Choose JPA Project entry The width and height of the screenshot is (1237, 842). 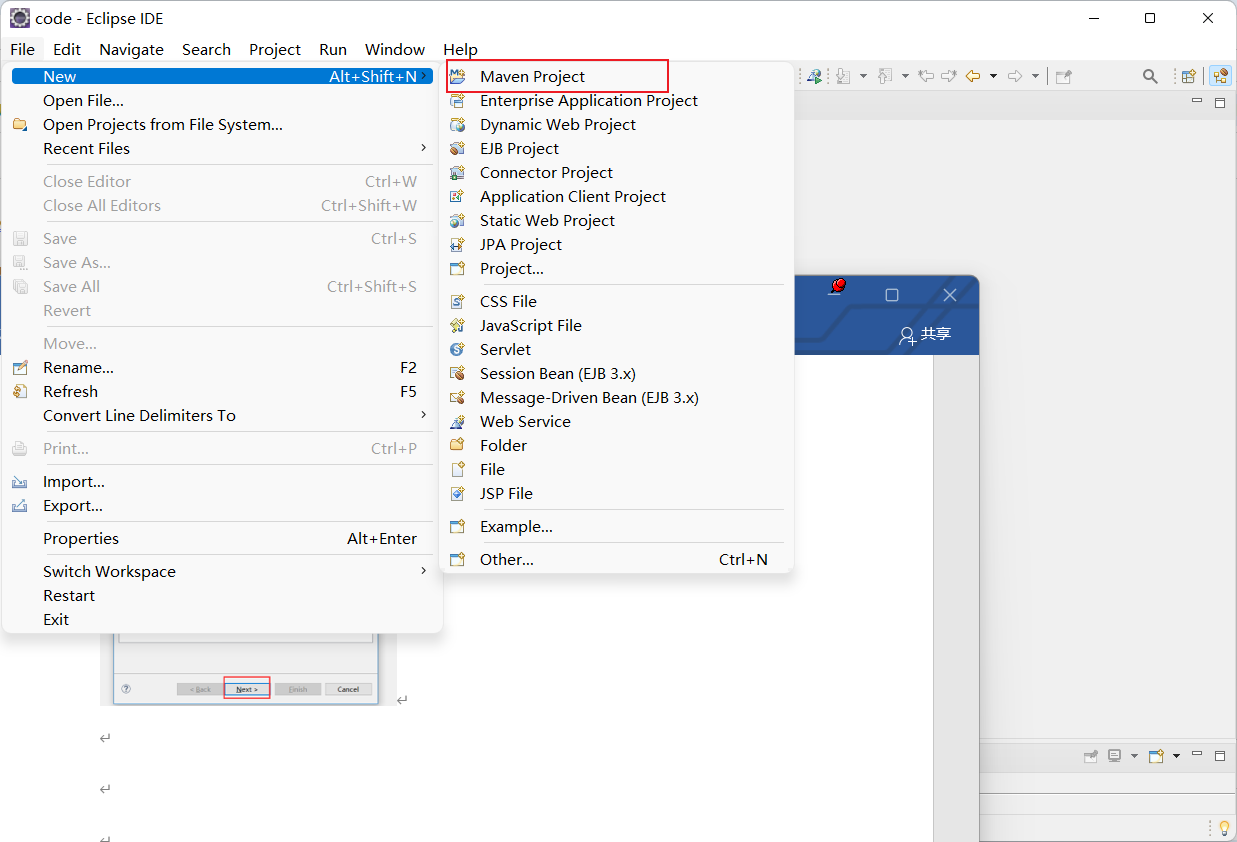point(617,244)
